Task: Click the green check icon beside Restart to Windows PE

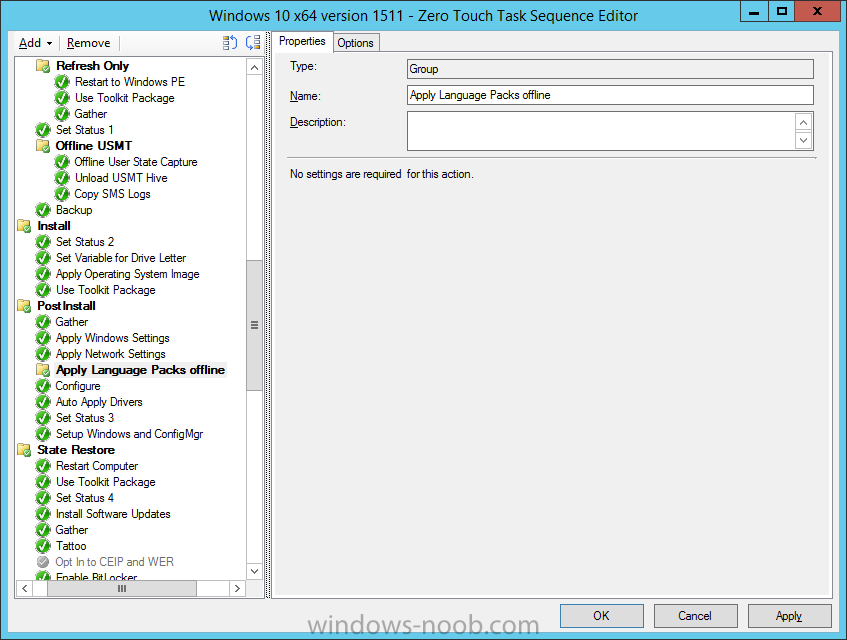Action: [62, 82]
